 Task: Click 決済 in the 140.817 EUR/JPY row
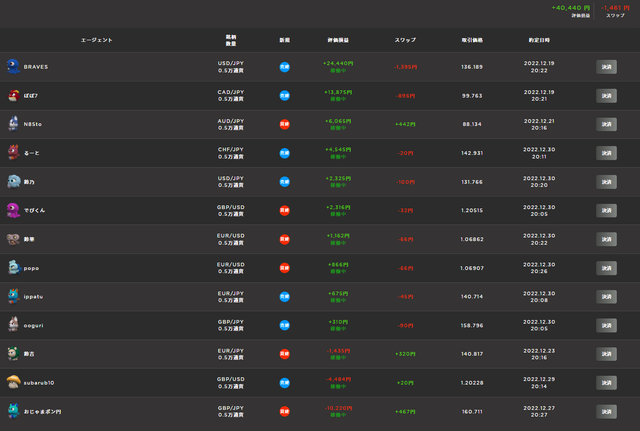(606, 354)
